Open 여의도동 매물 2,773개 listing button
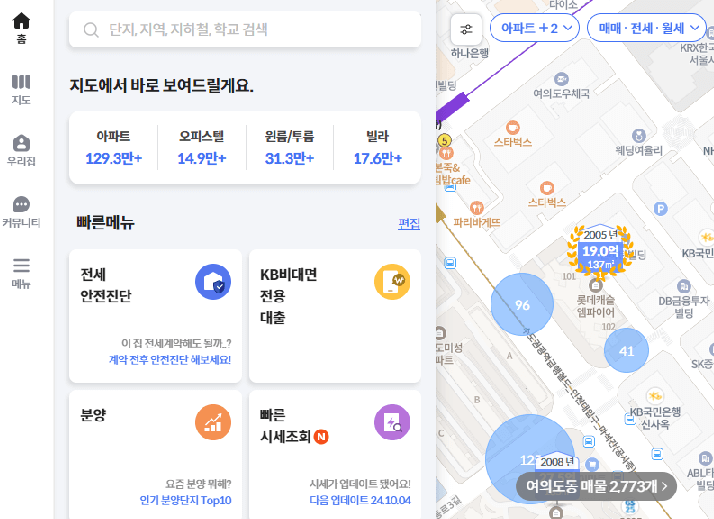 tap(596, 487)
